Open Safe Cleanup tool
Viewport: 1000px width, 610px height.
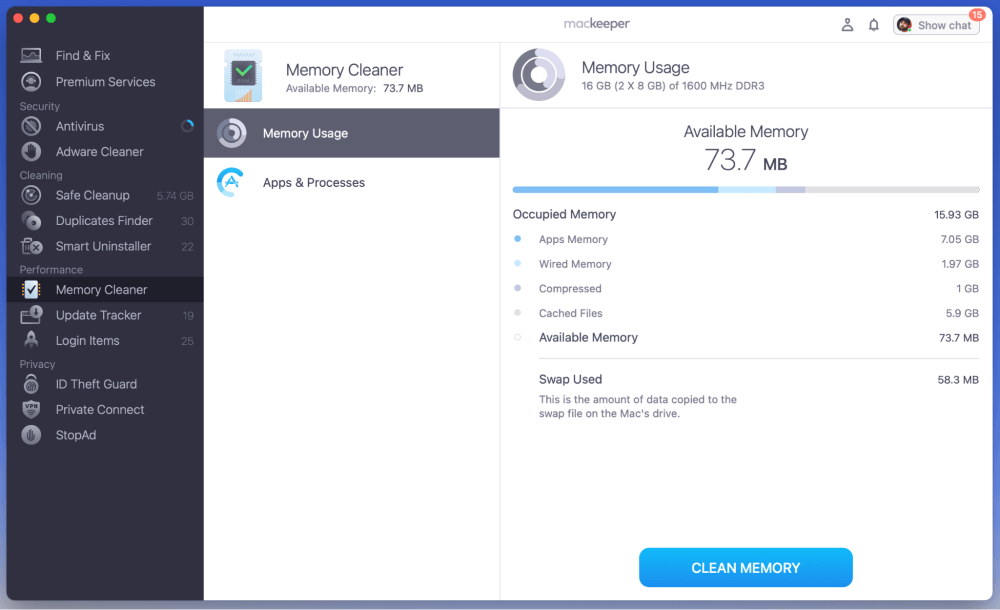coord(105,195)
